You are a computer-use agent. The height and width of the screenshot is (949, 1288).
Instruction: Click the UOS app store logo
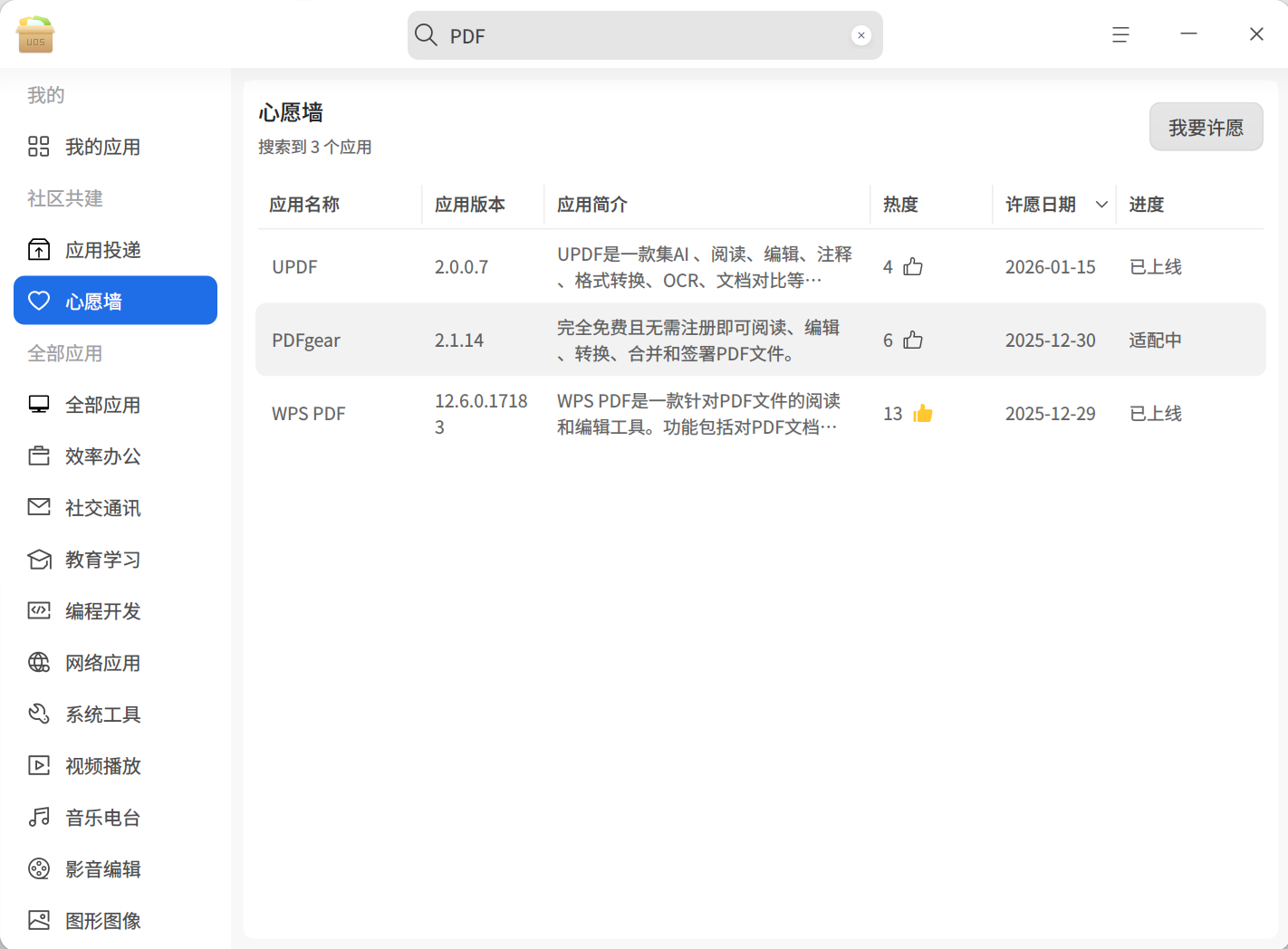click(x=35, y=34)
